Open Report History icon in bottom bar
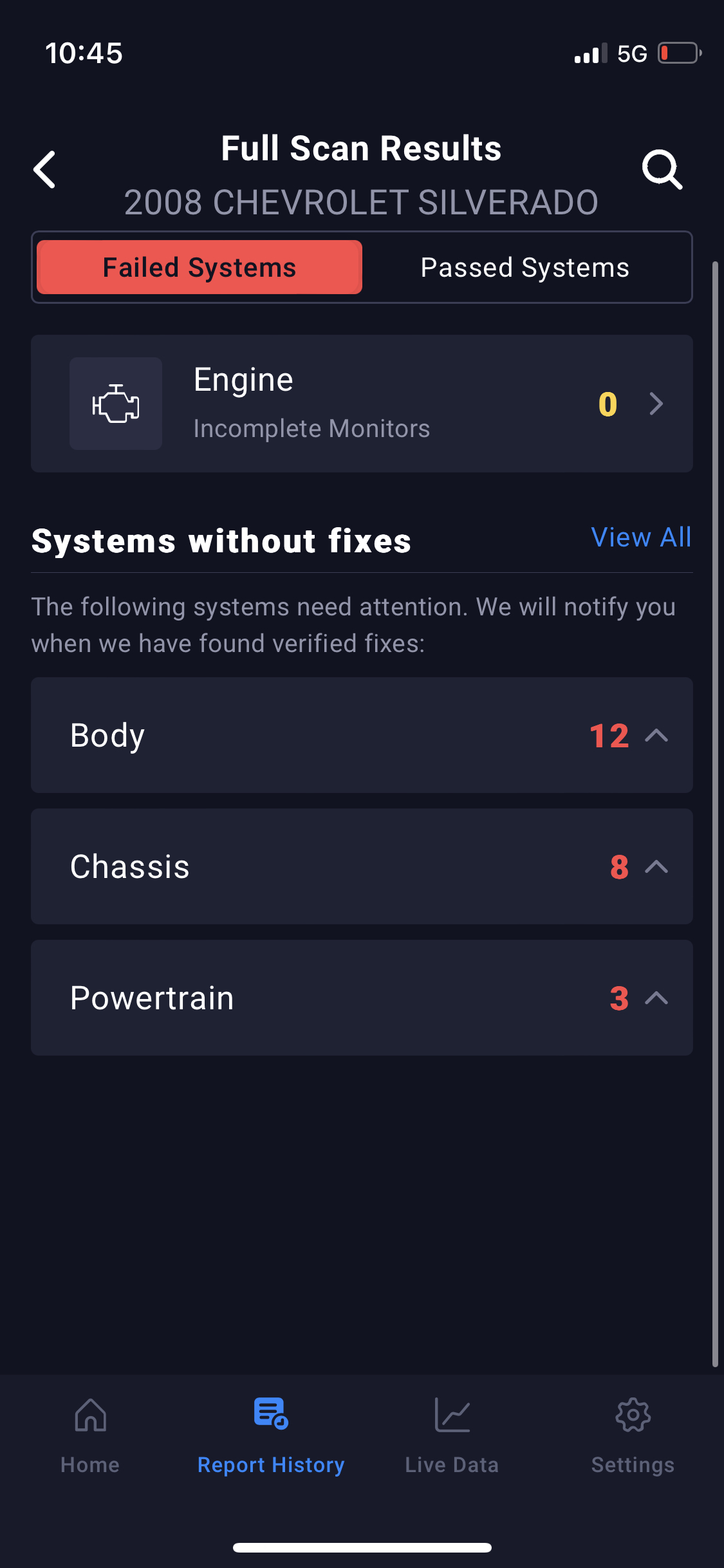This screenshot has width=724, height=1568. tap(271, 1414)
